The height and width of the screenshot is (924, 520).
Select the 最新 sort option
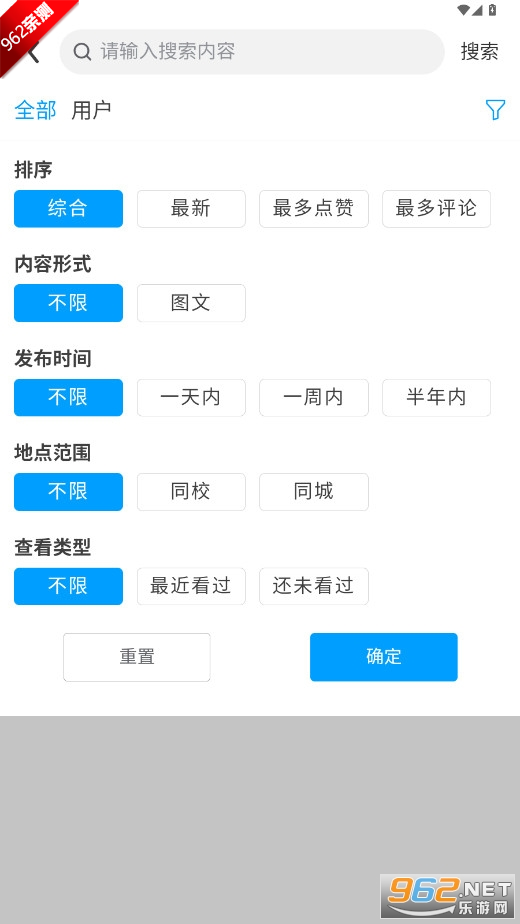[x=191, y=209]
